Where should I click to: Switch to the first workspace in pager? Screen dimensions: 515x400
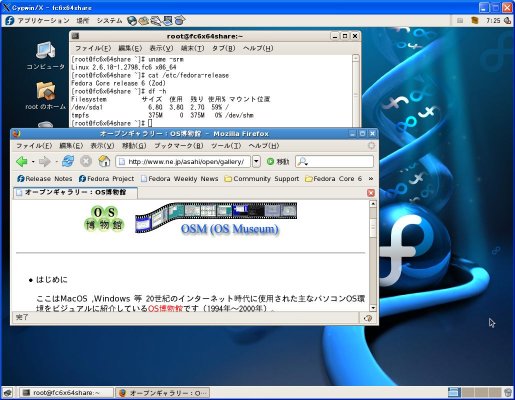click(454, 393)
